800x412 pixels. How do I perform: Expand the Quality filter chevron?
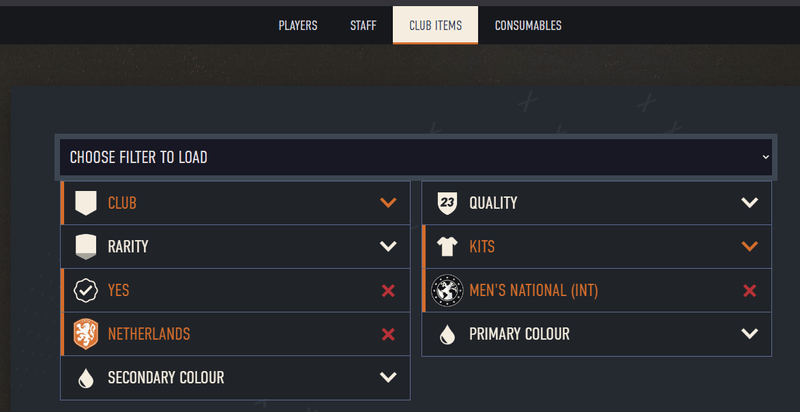coord(749,203)
